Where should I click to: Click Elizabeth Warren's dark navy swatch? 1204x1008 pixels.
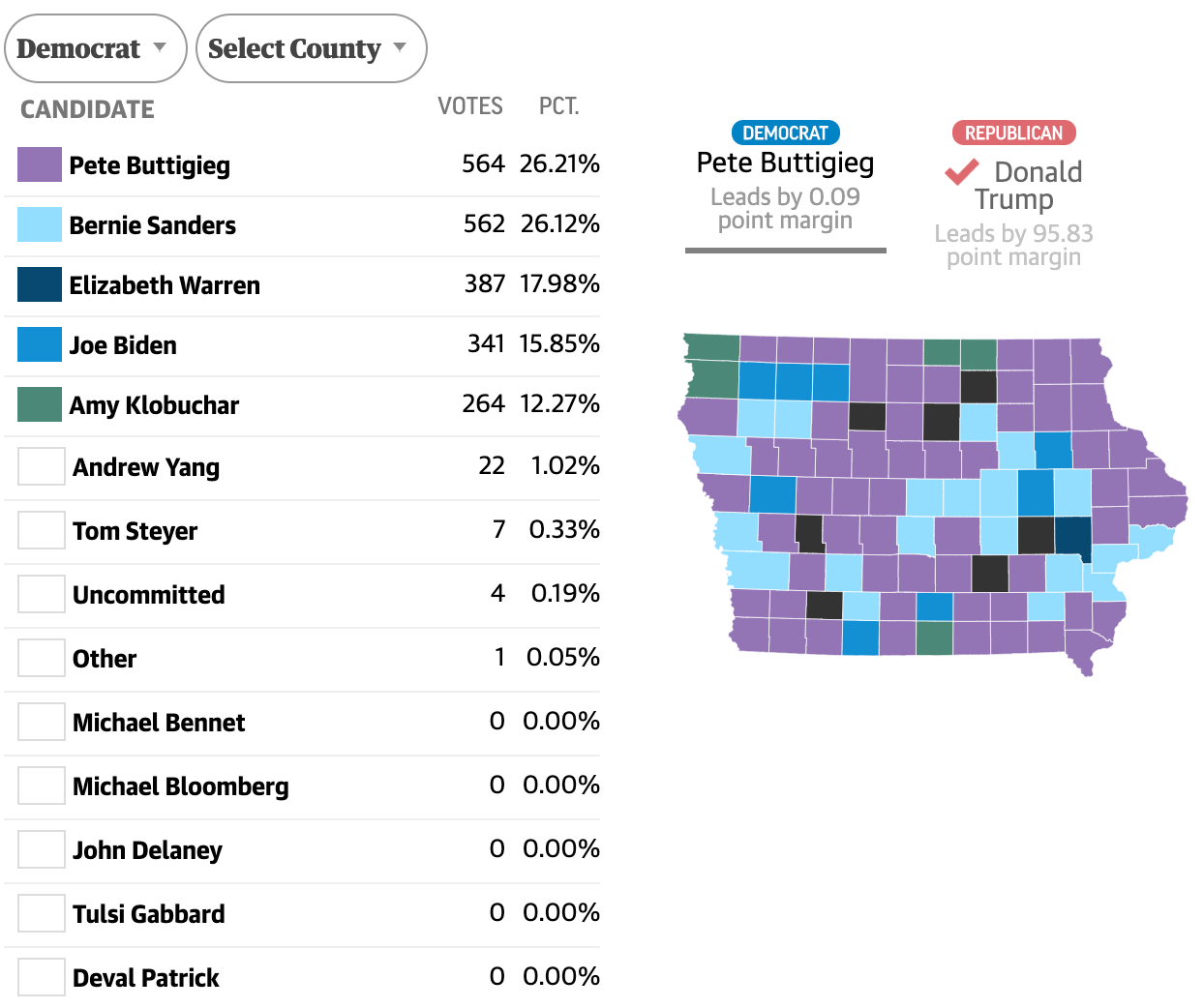point(40,285)
